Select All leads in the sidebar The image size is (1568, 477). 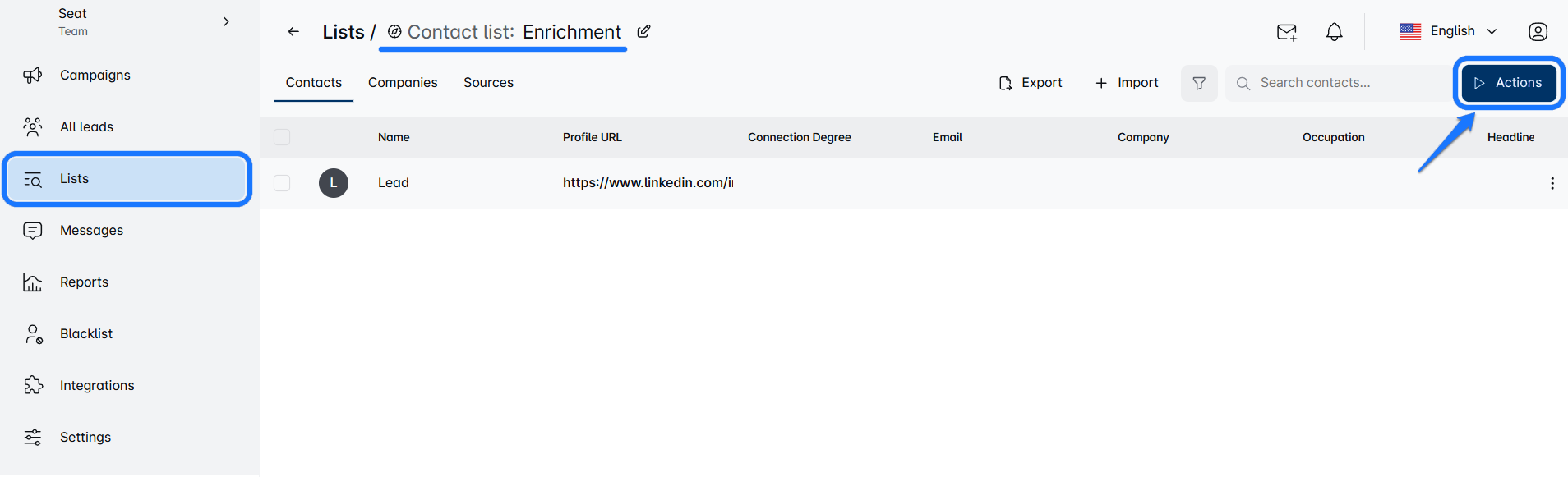(x=86, y=126)
